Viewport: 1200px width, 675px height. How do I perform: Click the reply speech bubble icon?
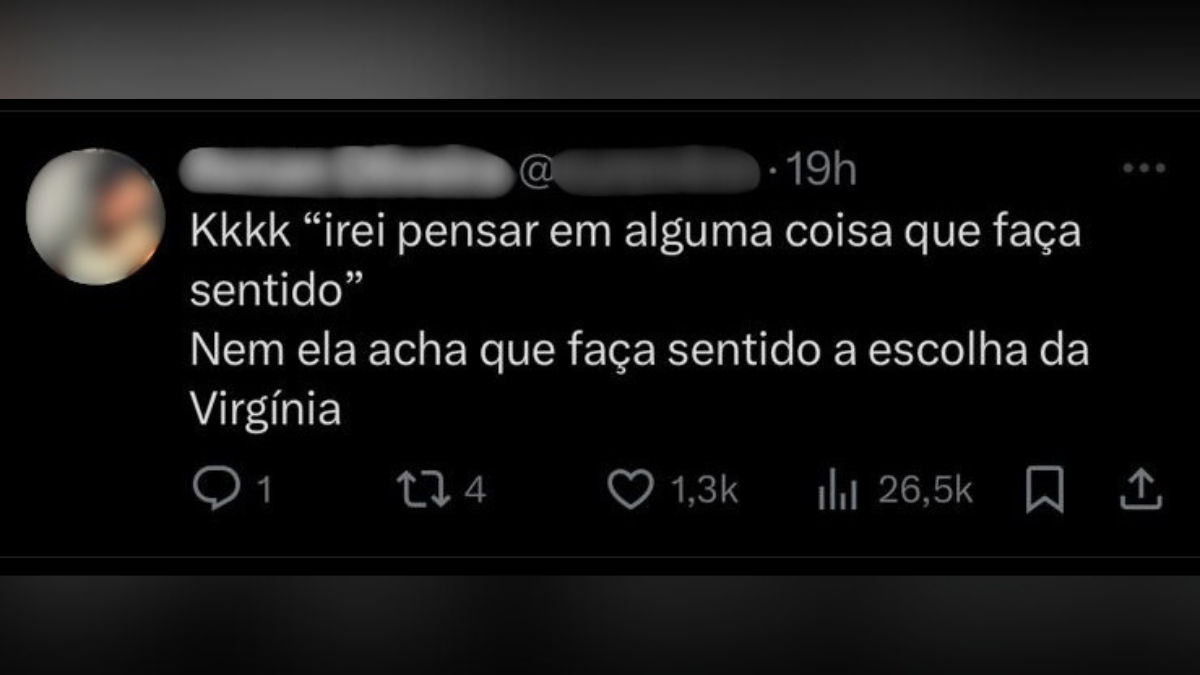211,490
